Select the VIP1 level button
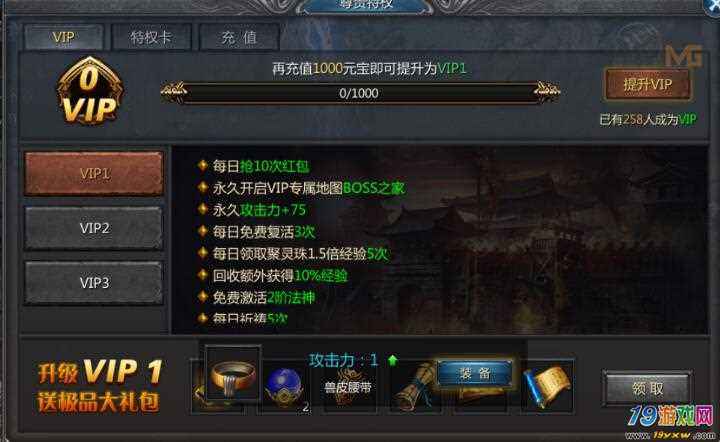This screenshot has height=442, width=720. 94,173
